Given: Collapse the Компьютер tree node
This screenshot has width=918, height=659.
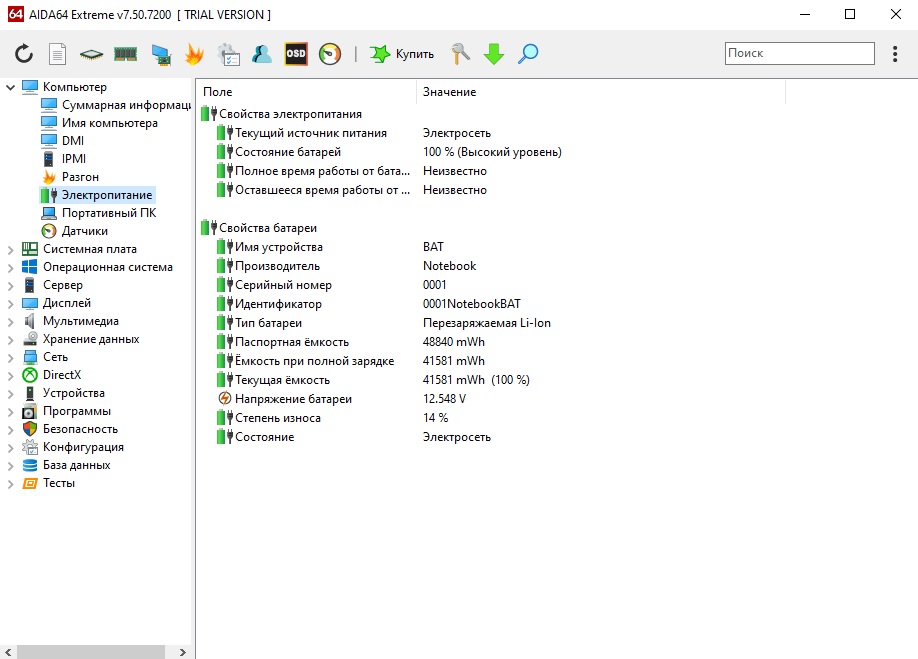Looking at the screenshot, I should 10,87.
